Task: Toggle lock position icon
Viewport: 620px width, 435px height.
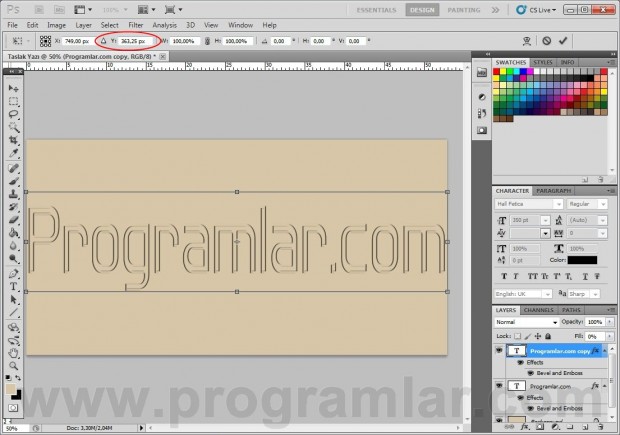Action: pos(537,336)
